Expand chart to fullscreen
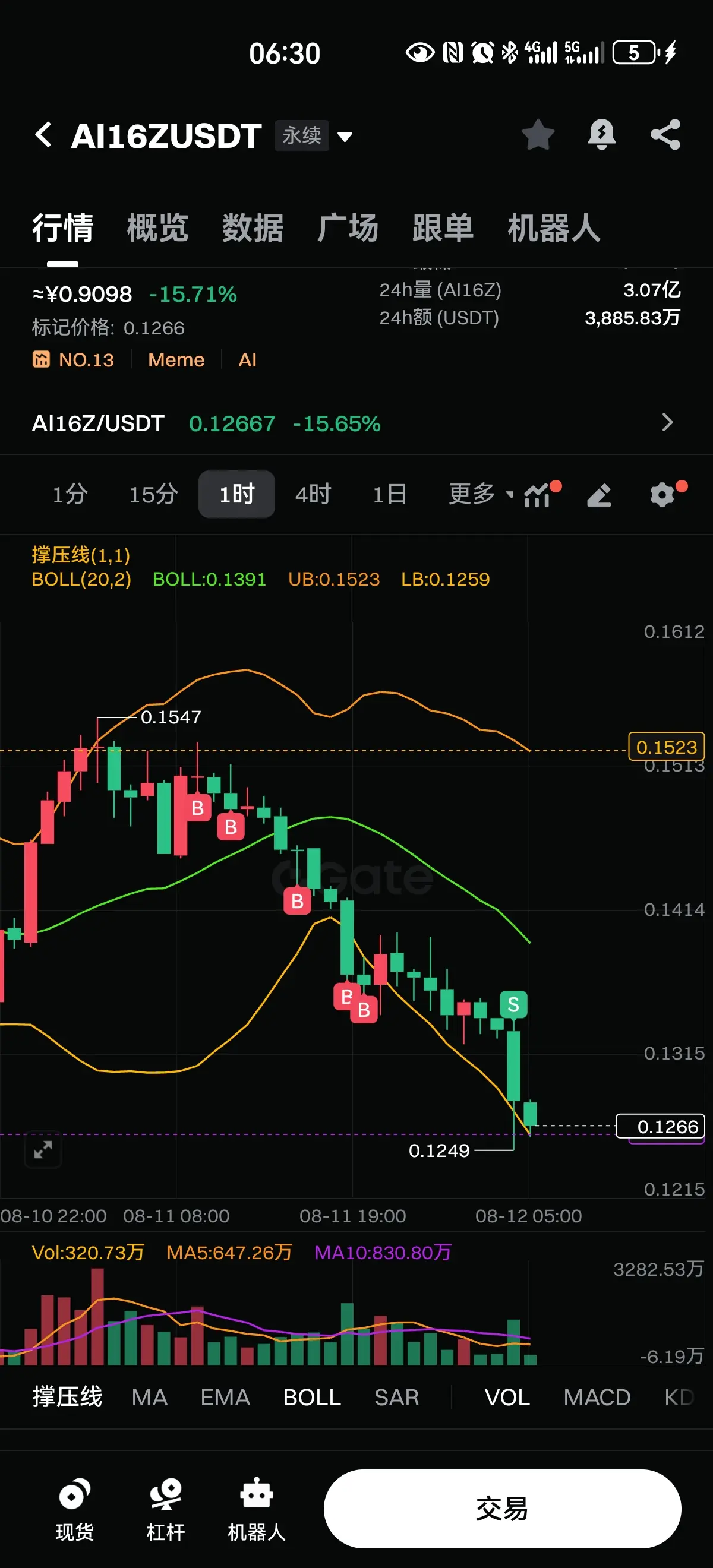713x1568 pixels. tap(43, 1150)
